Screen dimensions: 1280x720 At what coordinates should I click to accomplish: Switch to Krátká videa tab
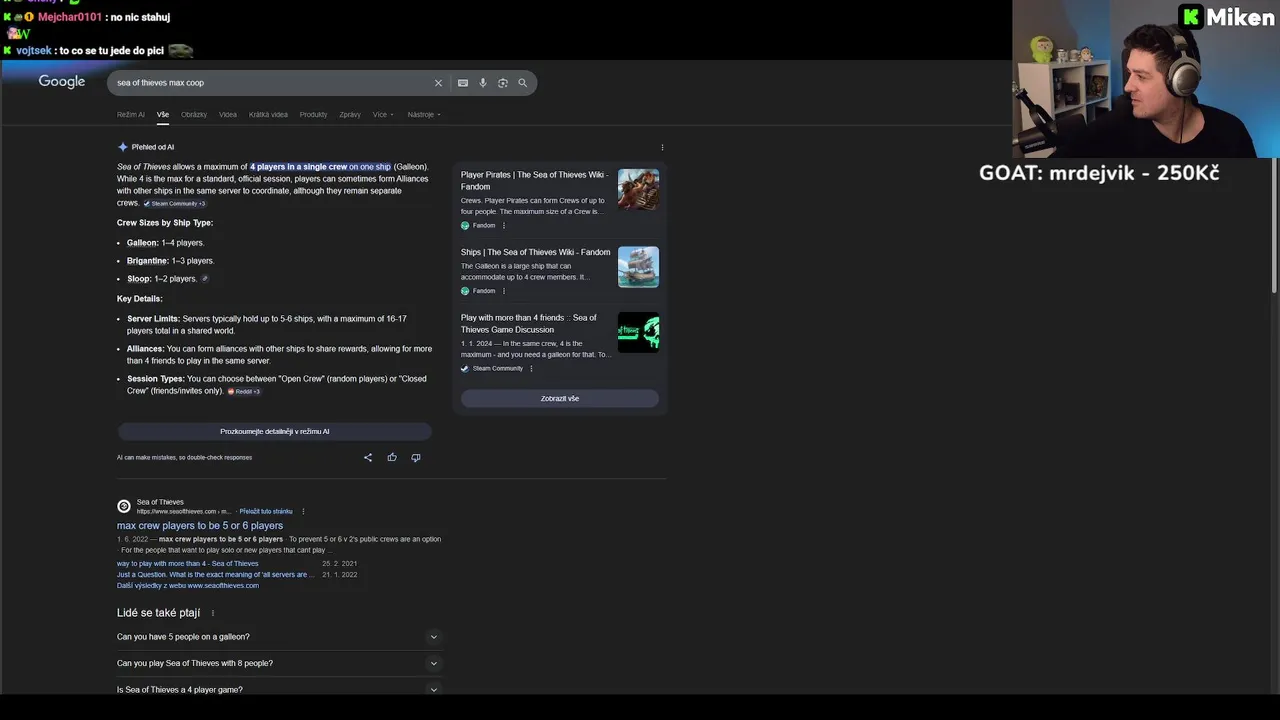(268, 115)
